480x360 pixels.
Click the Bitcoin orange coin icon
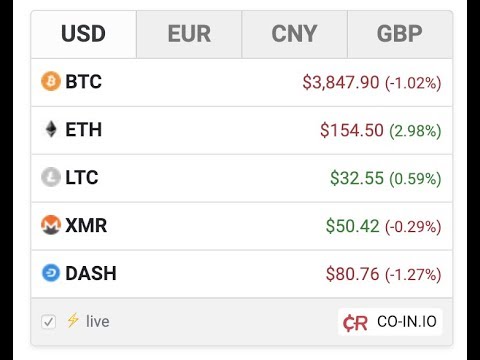[51, 81]
